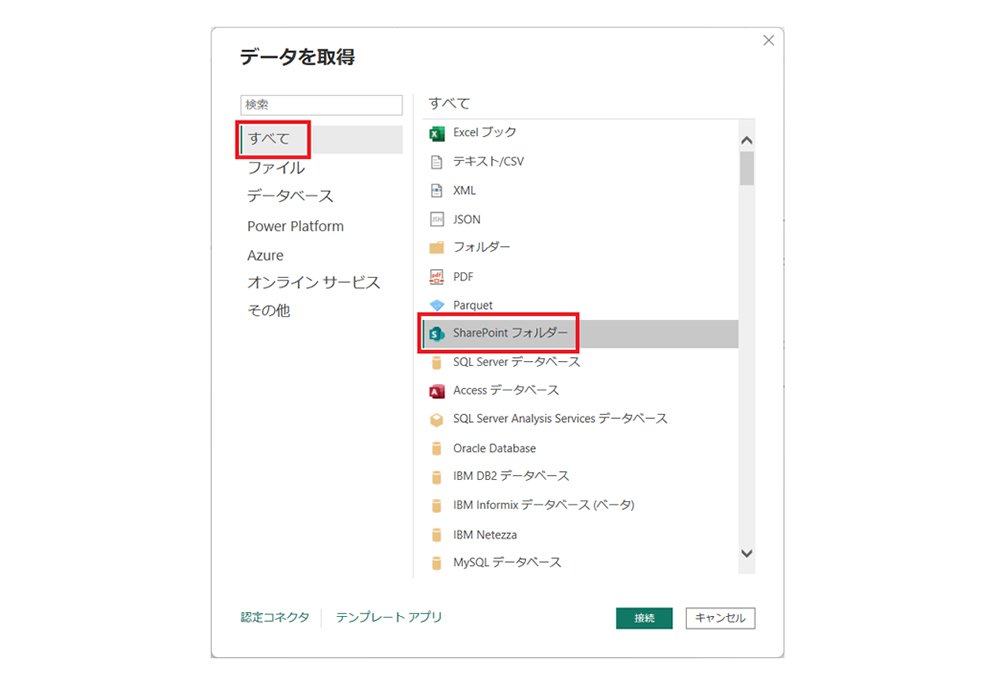Click the connector list scrollbar thumb
The width and height of the screenshot is (1000, 685).
[747, 168]
